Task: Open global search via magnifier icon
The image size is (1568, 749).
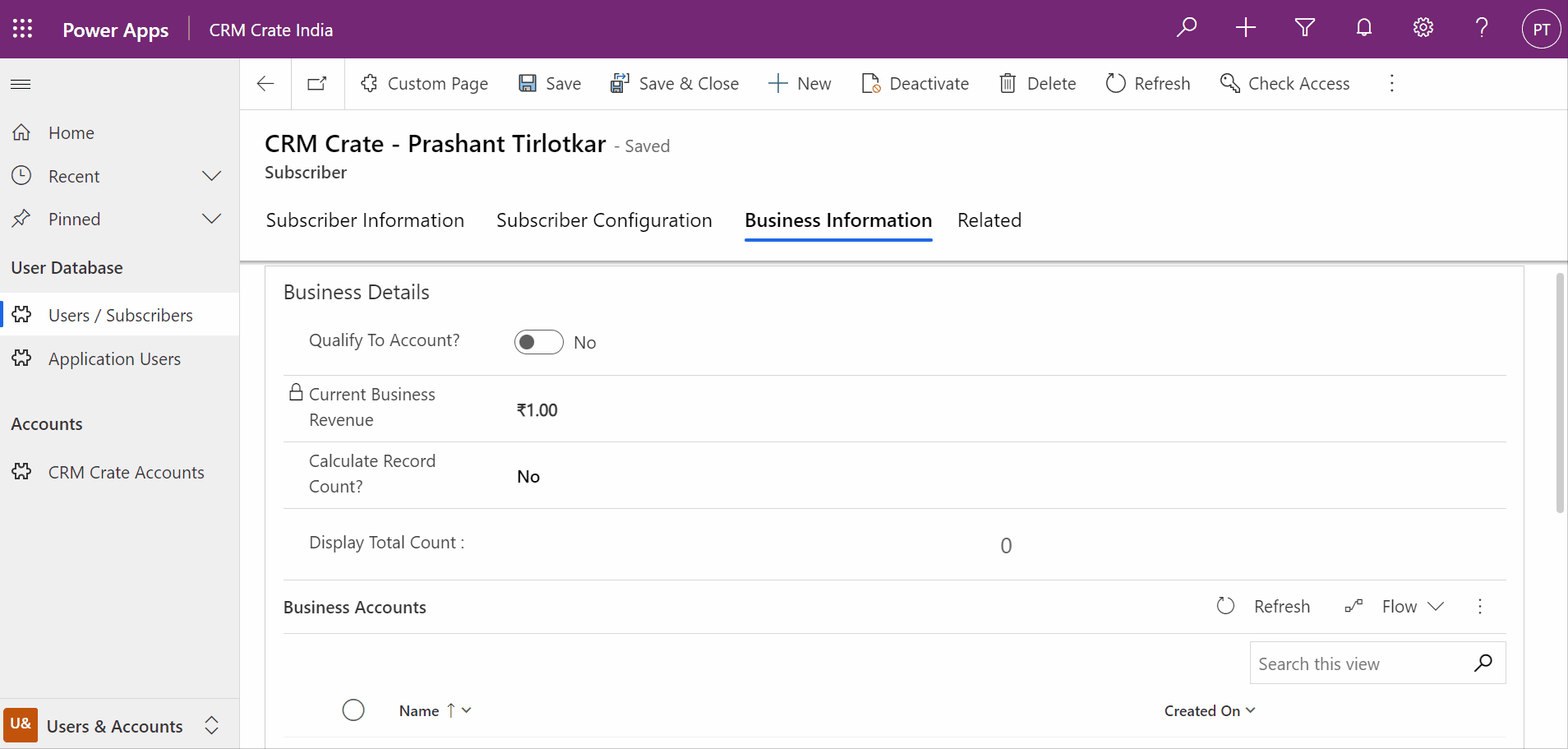Action: (1186, 28)
